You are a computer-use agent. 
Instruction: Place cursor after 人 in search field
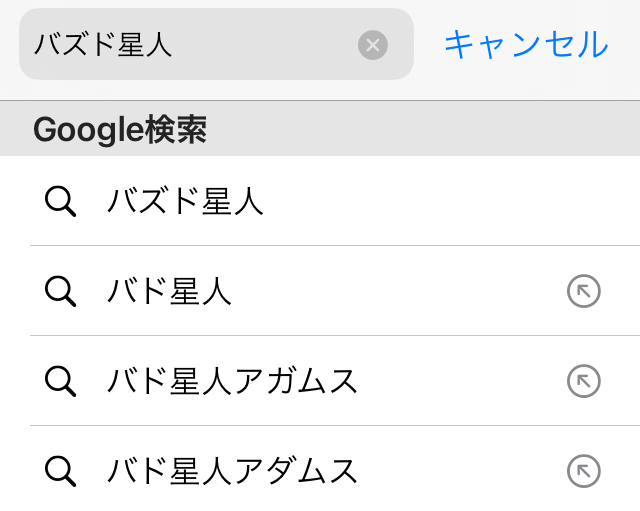pyautogui.click(x=176, y=45)
